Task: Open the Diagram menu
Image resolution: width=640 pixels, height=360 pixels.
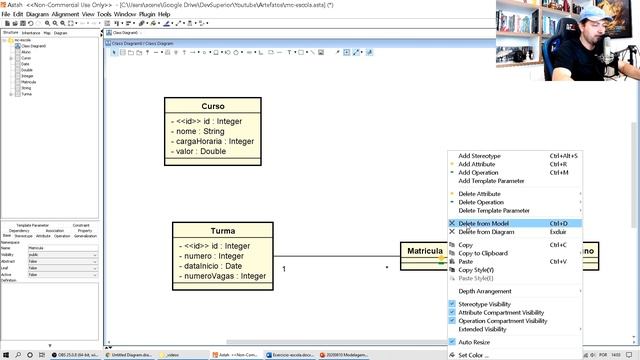Action: click(37, 14)
